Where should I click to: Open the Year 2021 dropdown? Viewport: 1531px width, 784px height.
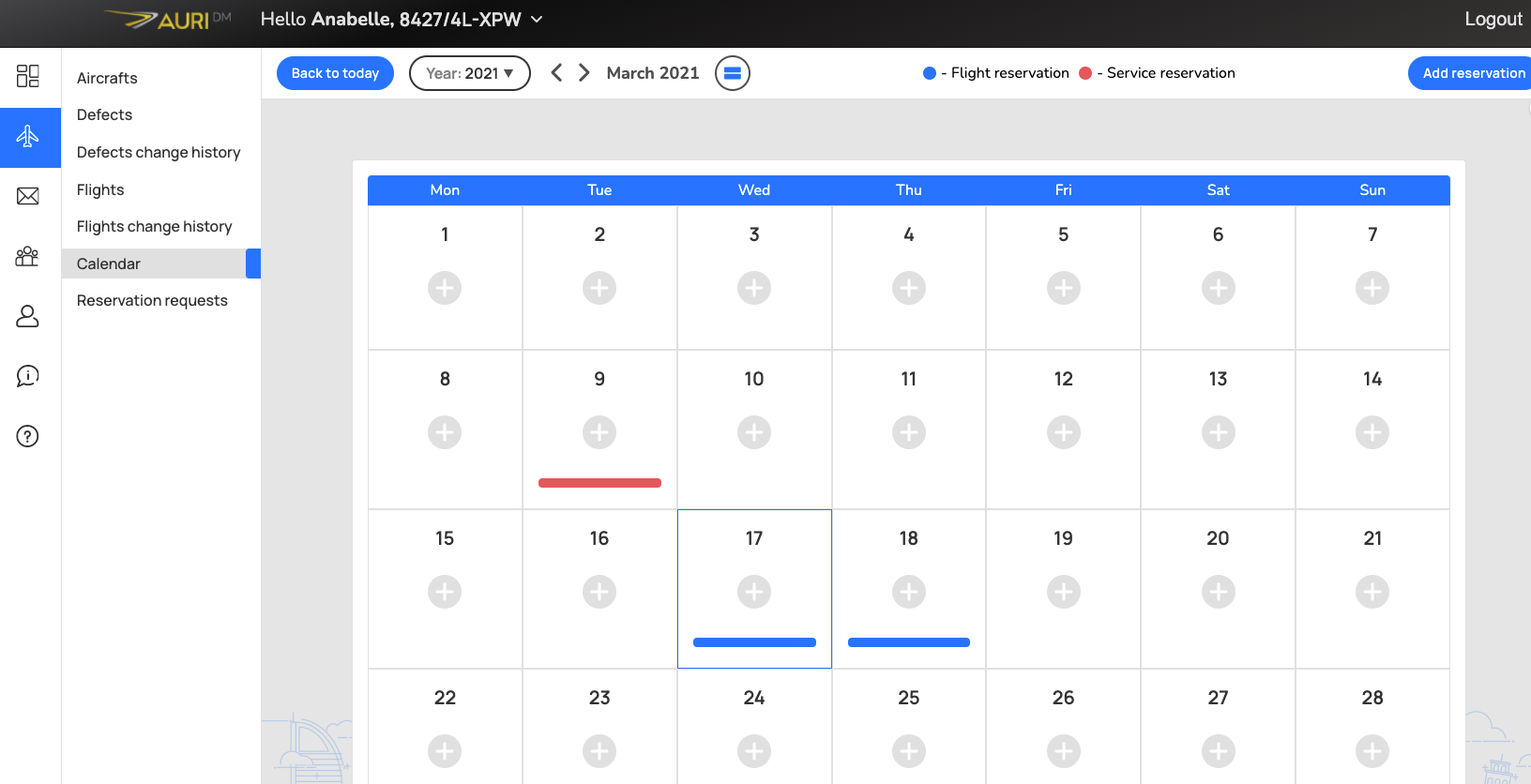(470, 73)
